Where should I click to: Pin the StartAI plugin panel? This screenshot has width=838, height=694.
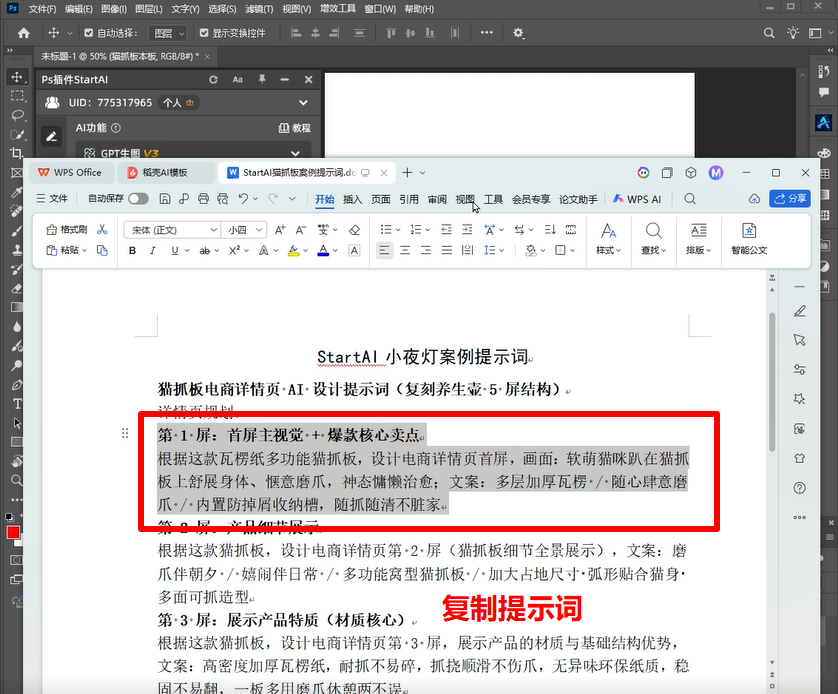pyautogui.click(x=262, y=79)
